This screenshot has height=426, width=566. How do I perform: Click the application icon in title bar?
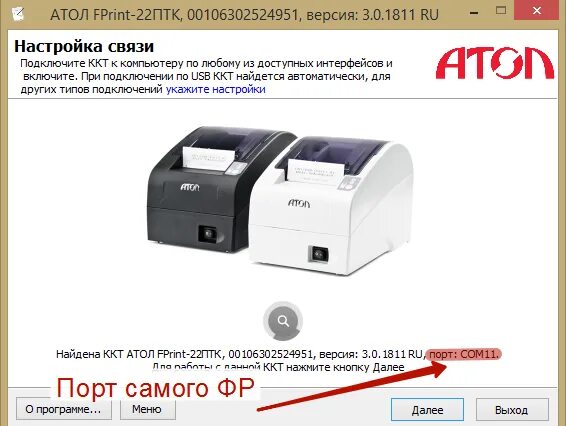18,14
